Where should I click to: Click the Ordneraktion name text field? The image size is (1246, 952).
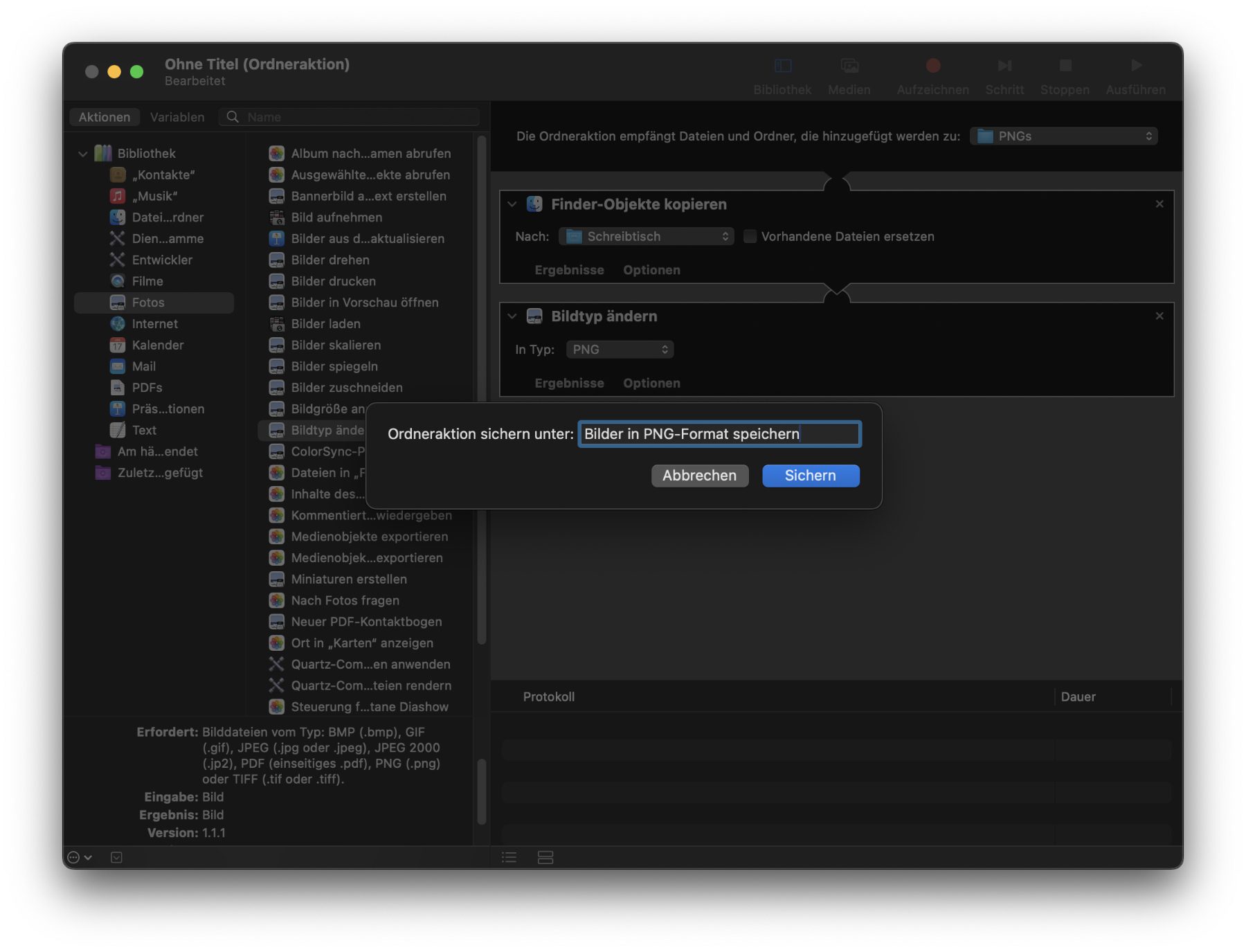coord(719,434)
